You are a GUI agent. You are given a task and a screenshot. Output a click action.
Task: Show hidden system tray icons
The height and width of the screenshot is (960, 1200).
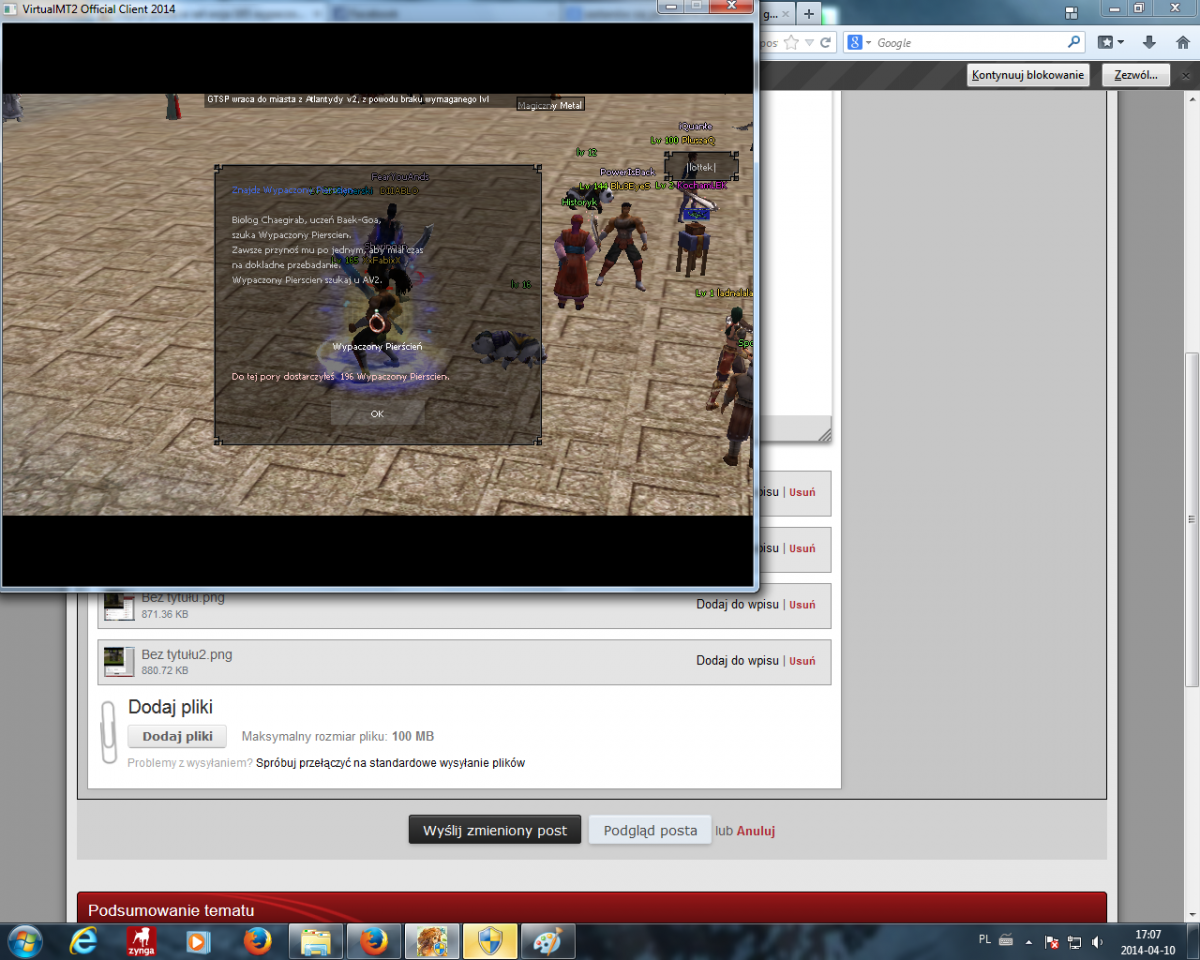pos(1029,942)
